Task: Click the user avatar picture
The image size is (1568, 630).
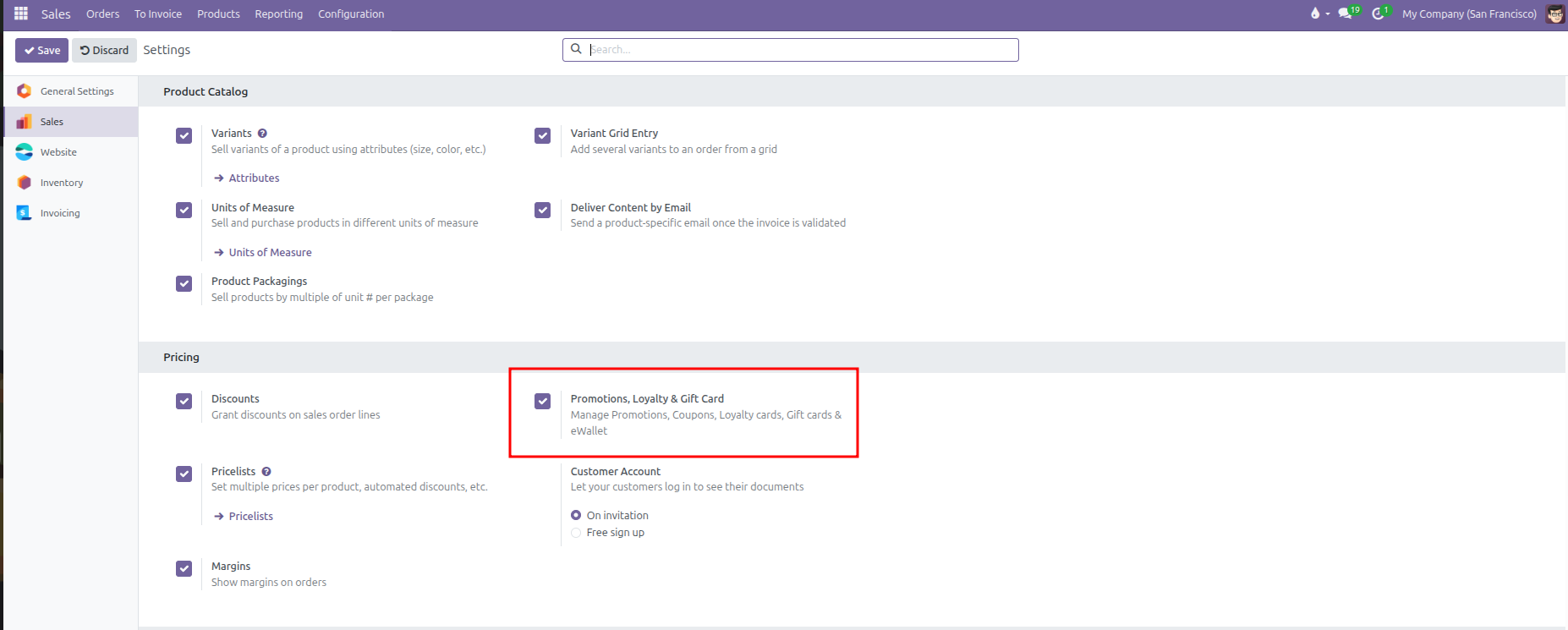Action: pyautogui.click(x=1554, y=14)
